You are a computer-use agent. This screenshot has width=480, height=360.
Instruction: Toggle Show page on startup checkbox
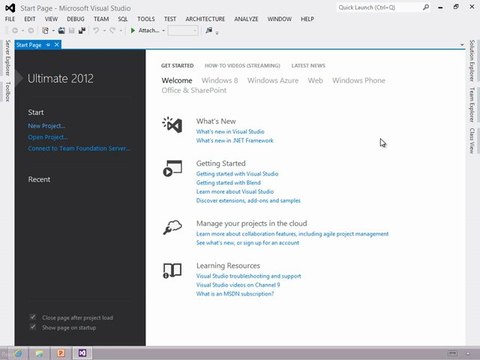tap(33, 327)
